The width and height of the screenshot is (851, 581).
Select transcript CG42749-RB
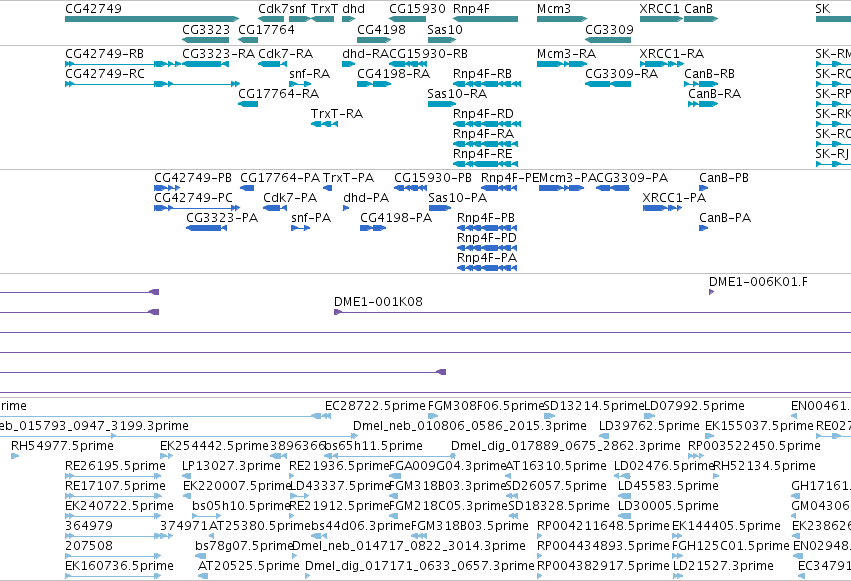tap(123, 64)
